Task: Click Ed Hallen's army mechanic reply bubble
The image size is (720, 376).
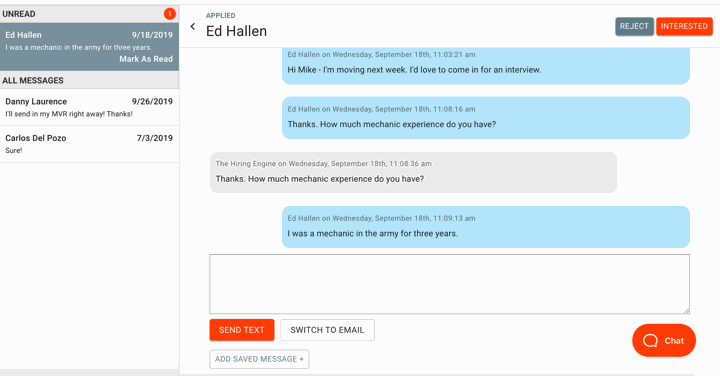Action: pos(485,227)
